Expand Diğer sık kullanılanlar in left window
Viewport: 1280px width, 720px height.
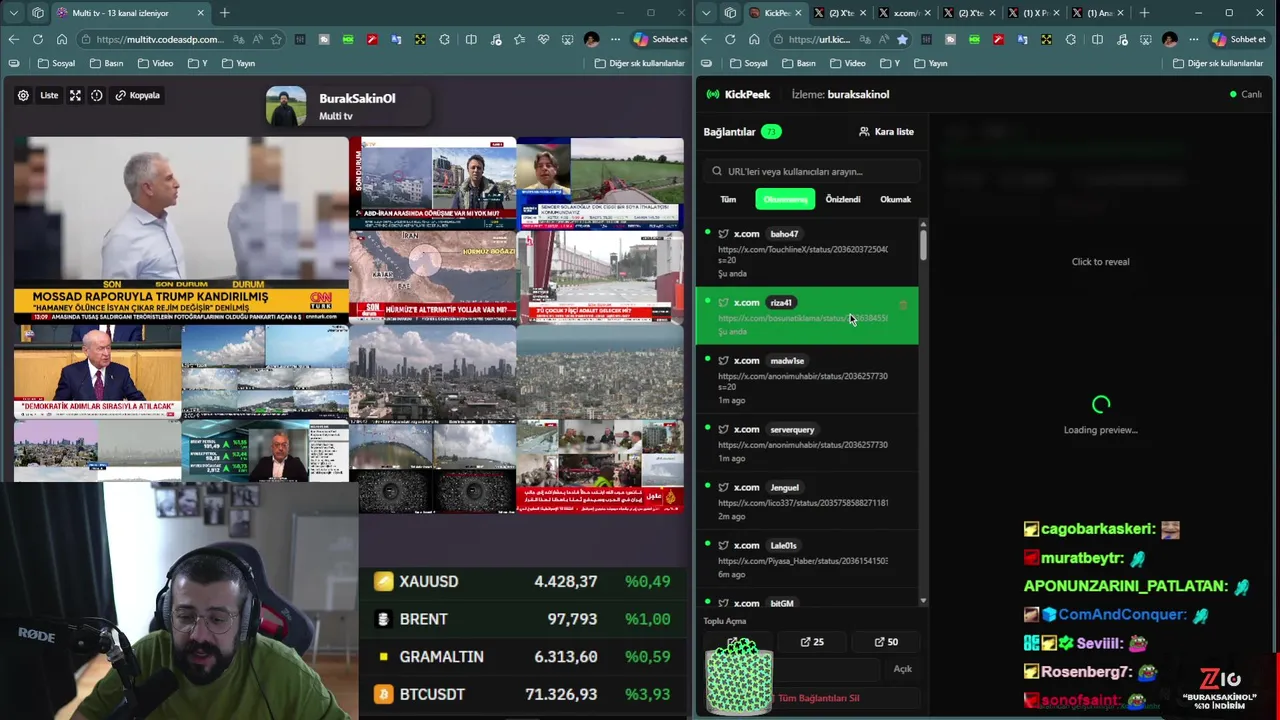[x=639, y=63]
